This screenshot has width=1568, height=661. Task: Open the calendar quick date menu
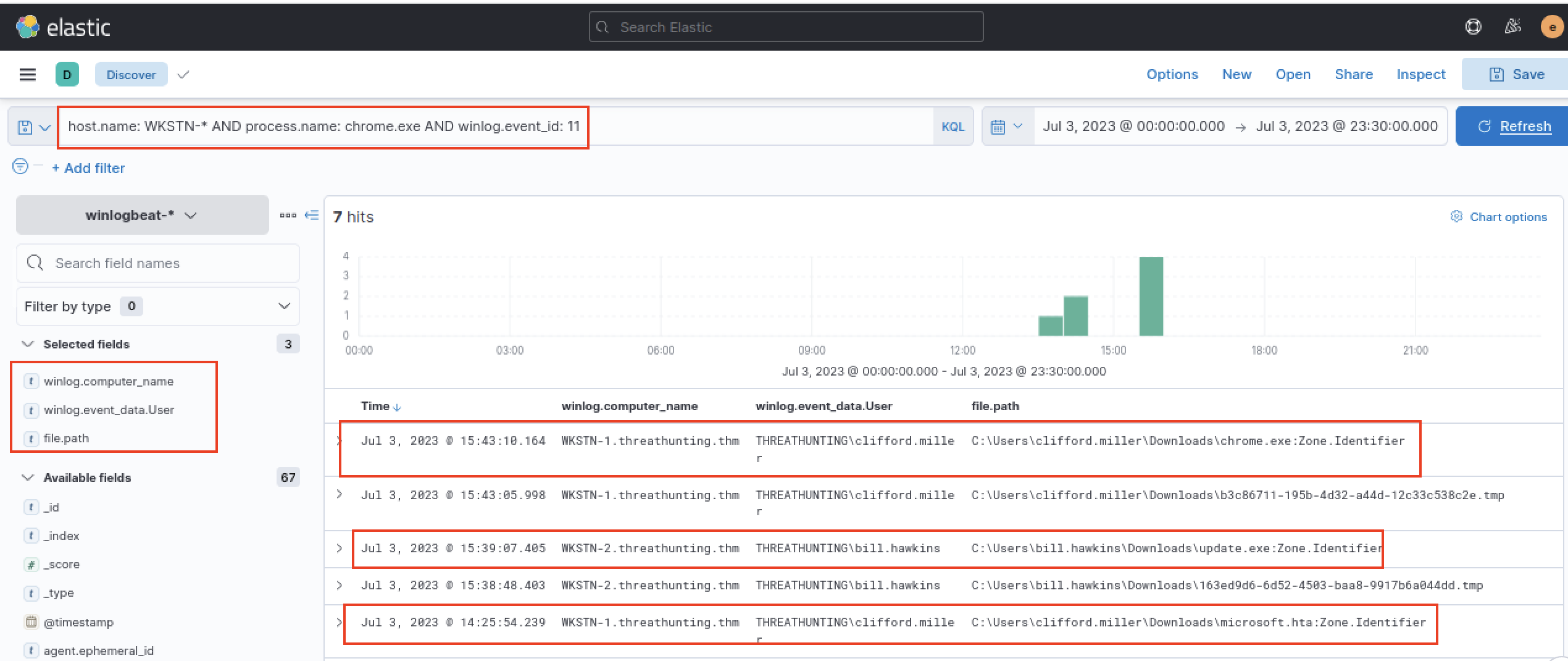point(1007,127)
